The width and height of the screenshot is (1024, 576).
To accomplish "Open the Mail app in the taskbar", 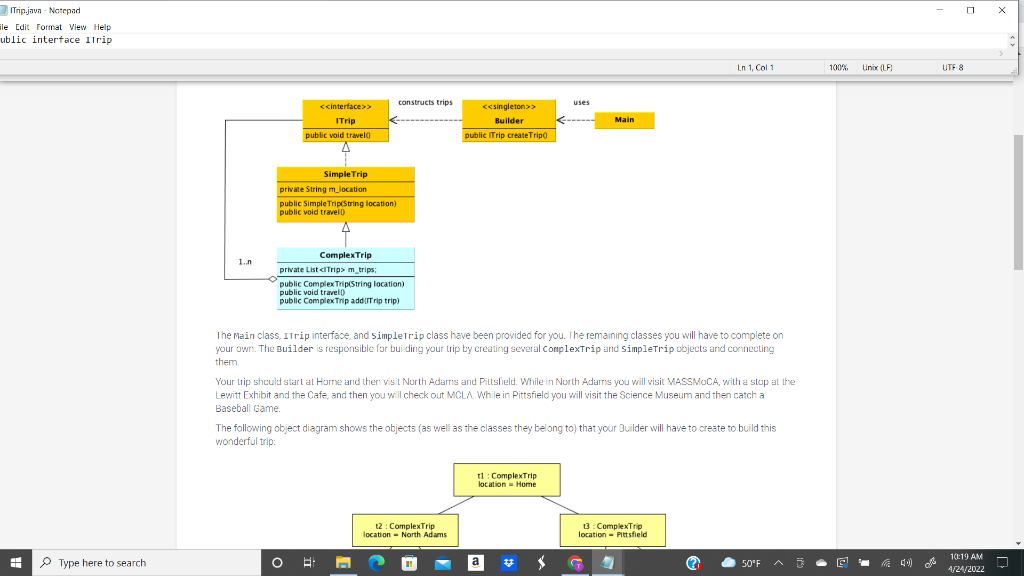I will point(441,563).
